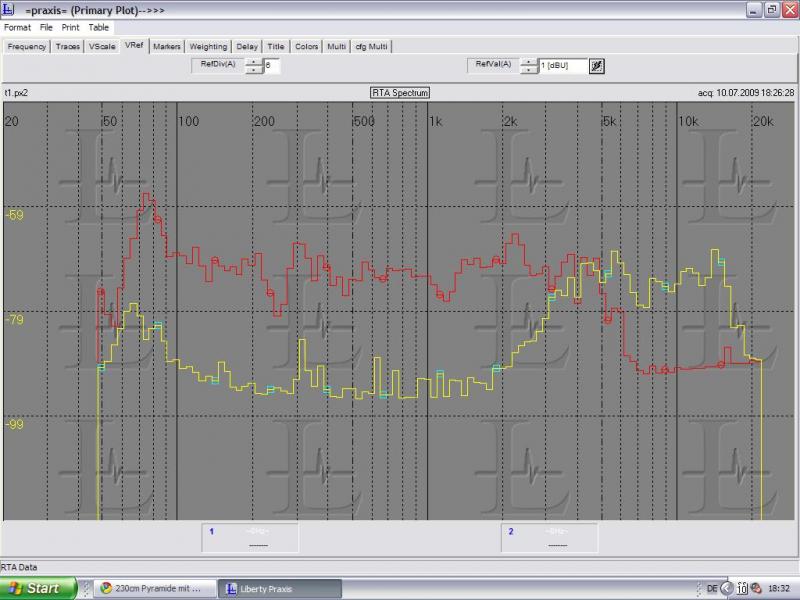Open the Markers tab
The width and height of the screenshot is (800, 600).
click(167, 47)
